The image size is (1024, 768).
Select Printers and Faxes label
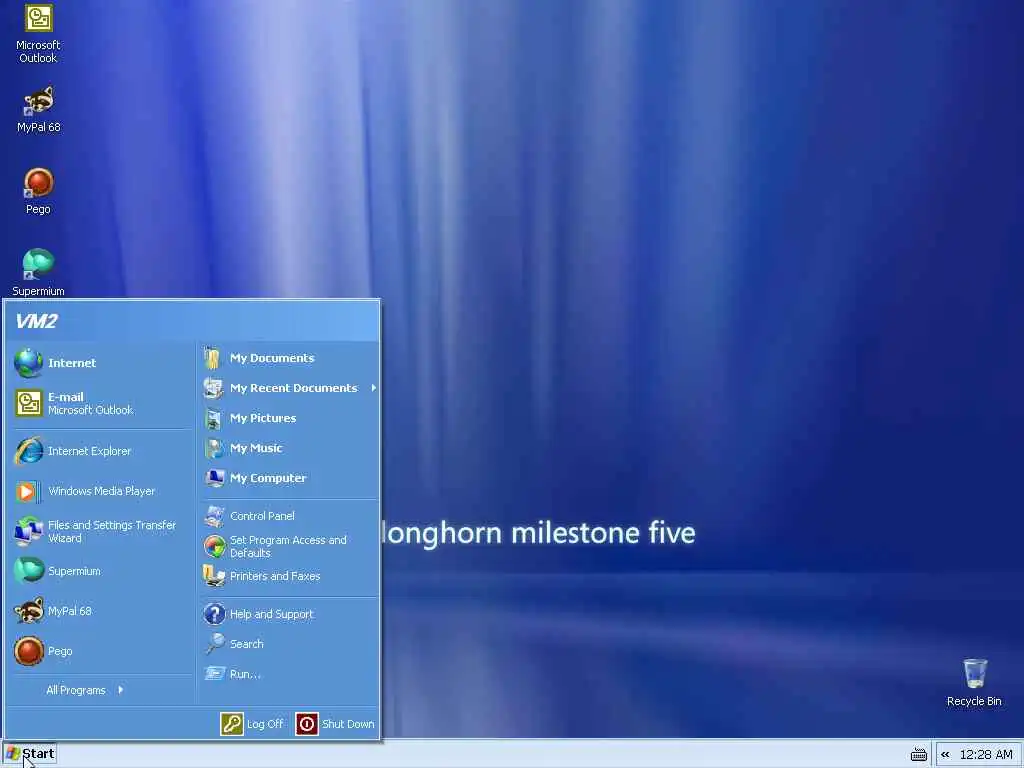click(275, 576)
